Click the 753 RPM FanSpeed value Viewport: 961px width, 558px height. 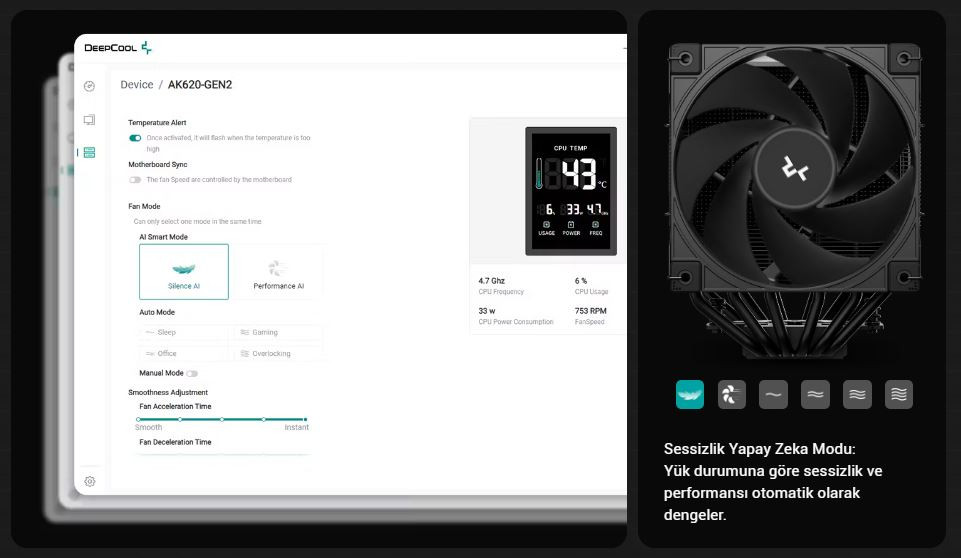590,311
